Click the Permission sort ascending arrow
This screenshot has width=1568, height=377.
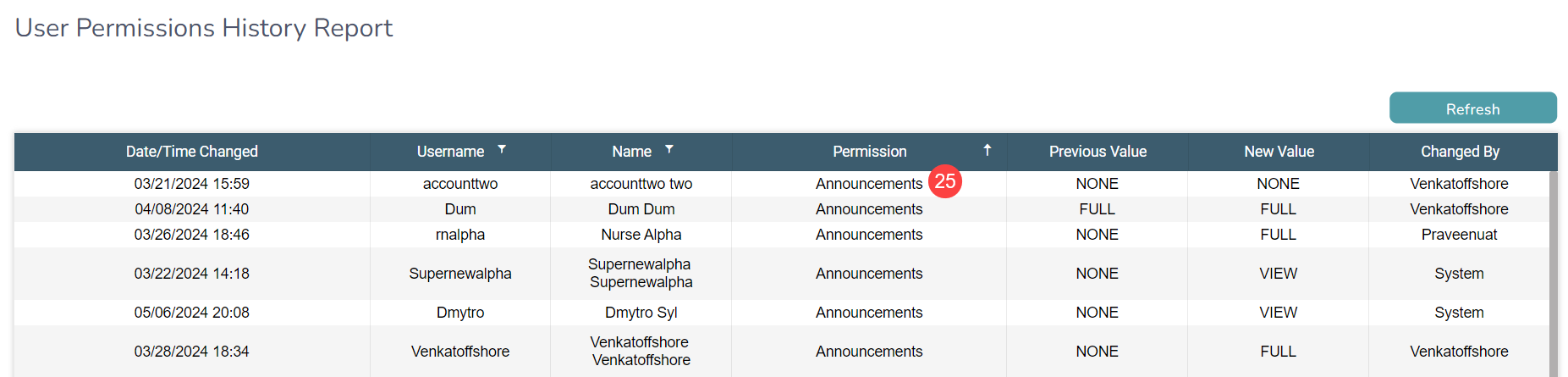[987, 150]
